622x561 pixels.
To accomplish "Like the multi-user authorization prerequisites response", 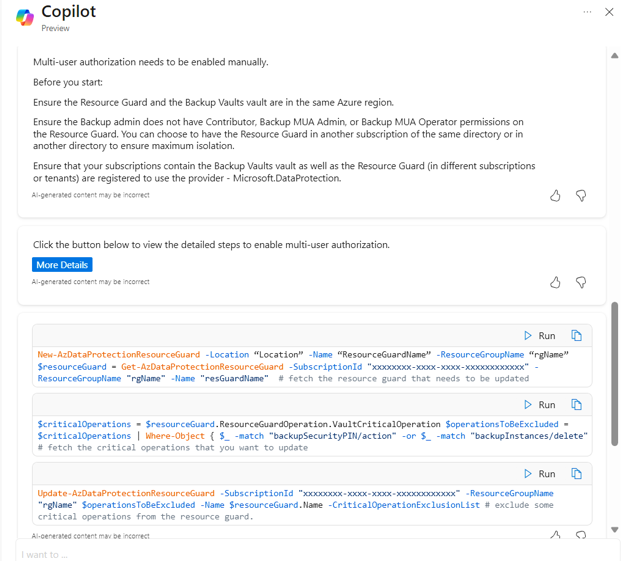I will pos(555,196).
